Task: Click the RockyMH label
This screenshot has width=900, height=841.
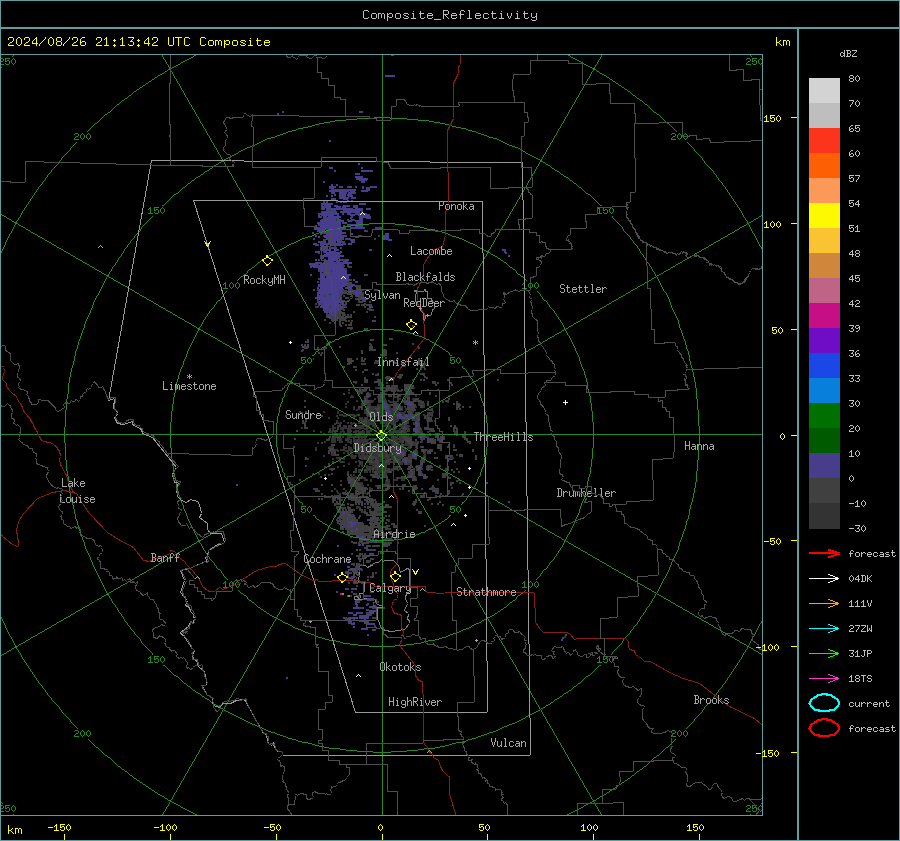Action: (264, 280)
